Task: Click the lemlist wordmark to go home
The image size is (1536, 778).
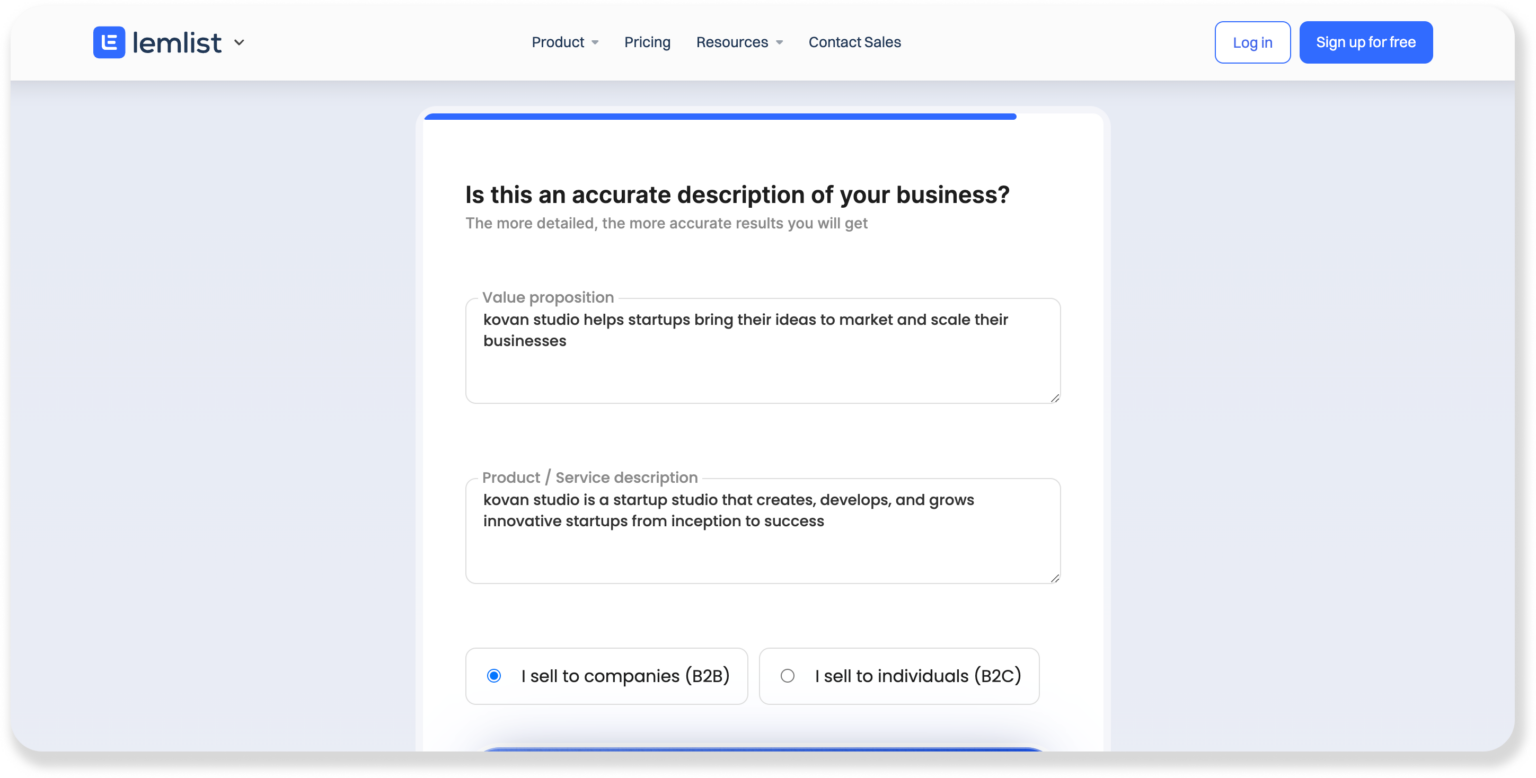Action: 176,42
